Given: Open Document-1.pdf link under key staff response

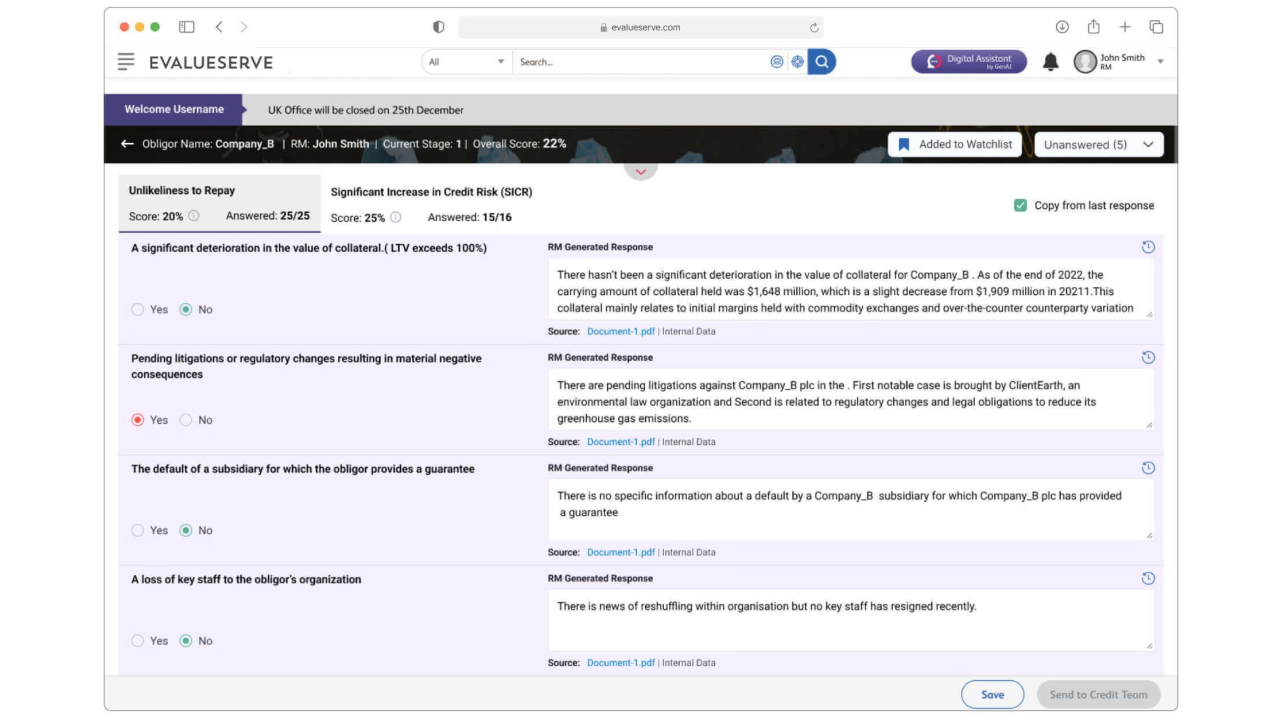Looking at the screenshot, I should tap(621, 663).
